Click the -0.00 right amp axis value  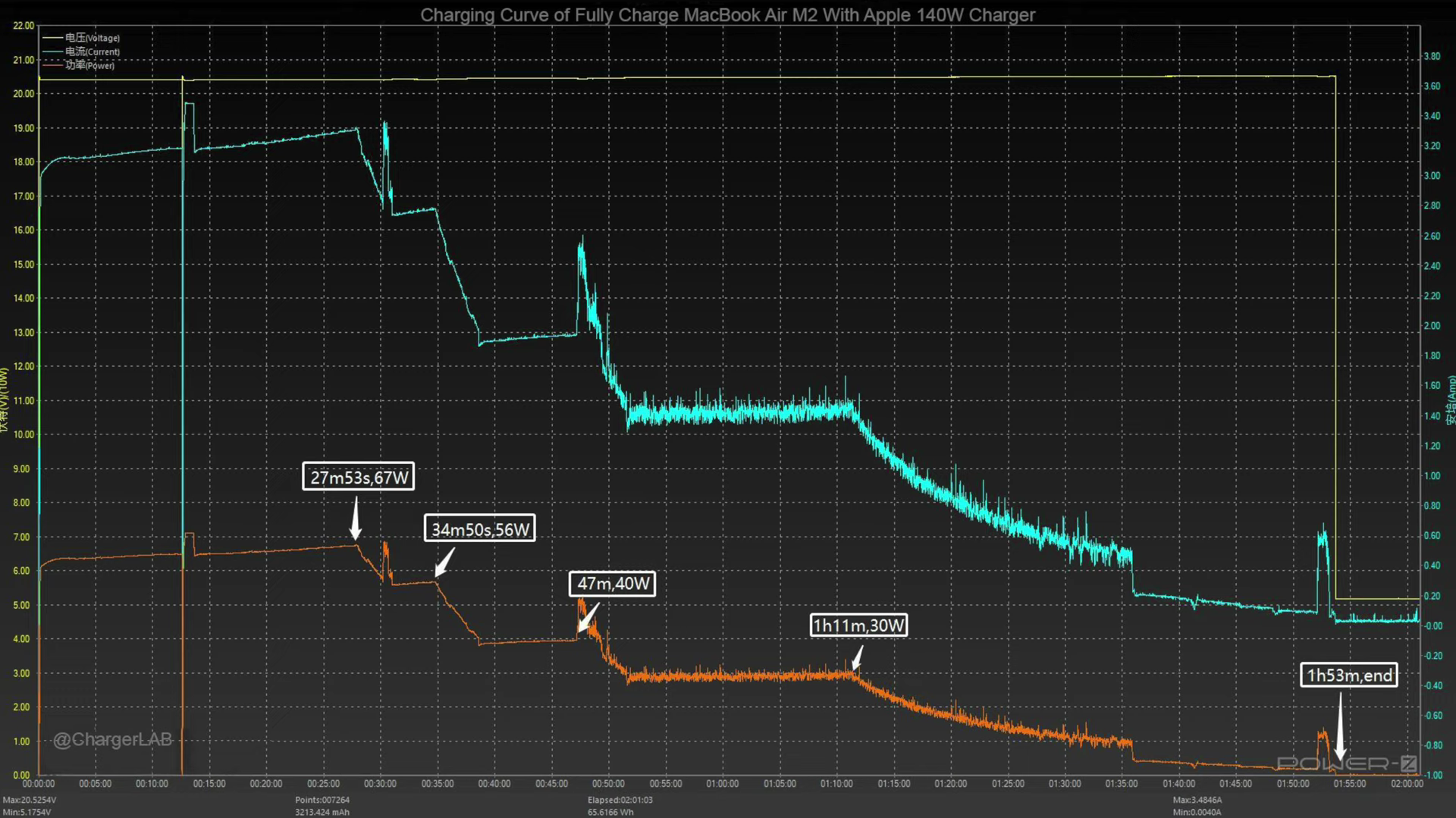click(1432, 626)
